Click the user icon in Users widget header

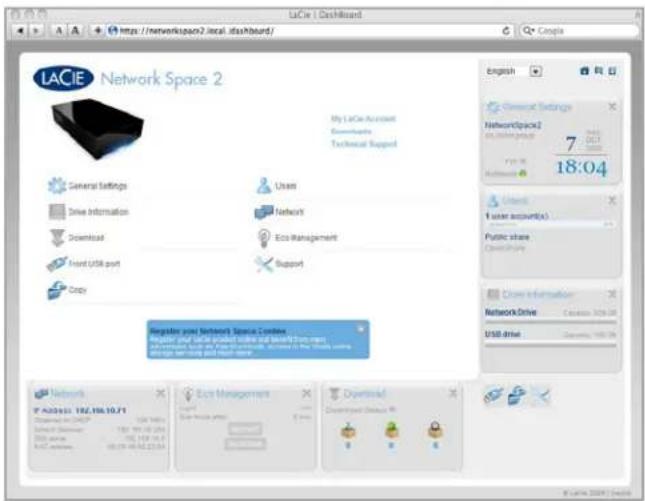click(x=492, y=201)
